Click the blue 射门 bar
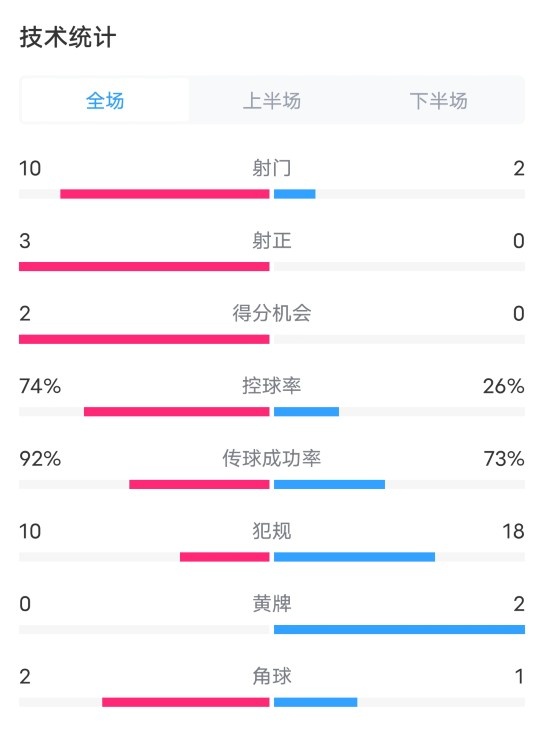Viewport: 545px width, 736px height. point(295,194)
